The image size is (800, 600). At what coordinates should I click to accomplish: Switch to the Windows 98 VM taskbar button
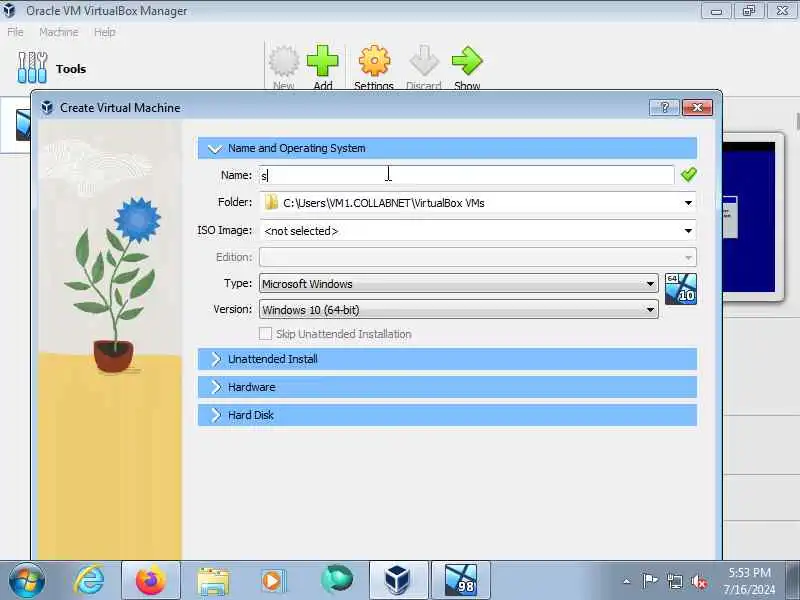coord(461,581)
